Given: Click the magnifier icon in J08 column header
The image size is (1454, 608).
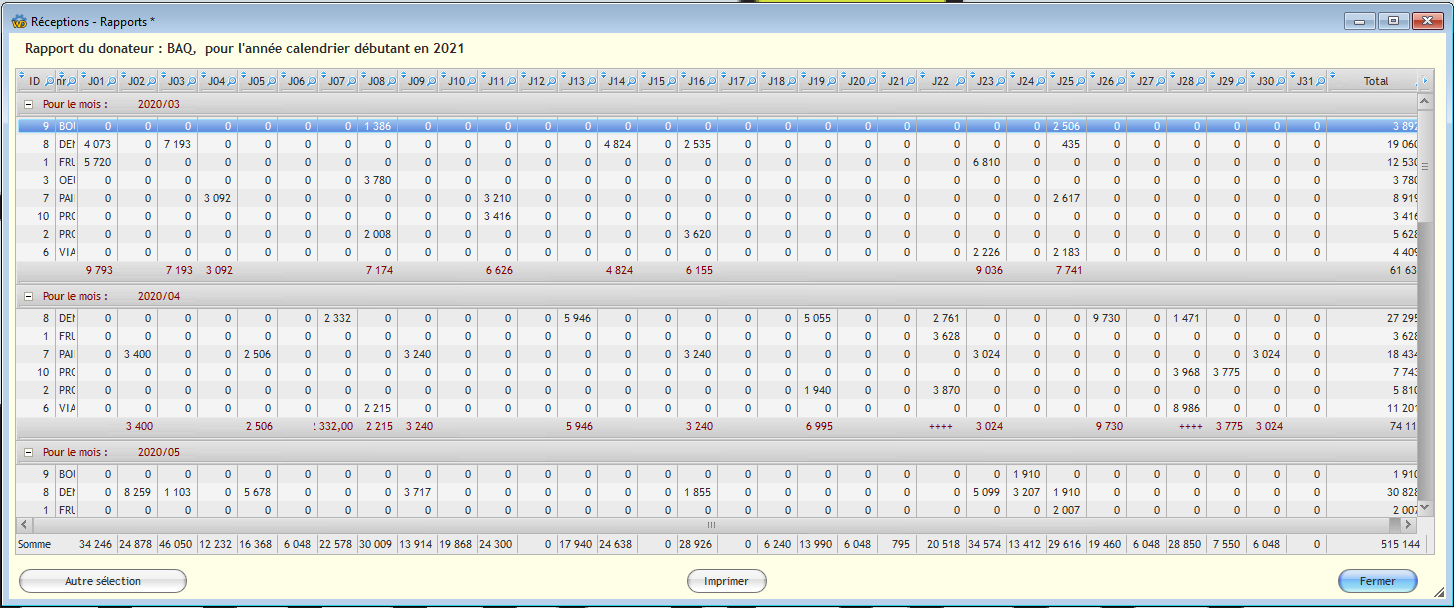Looking at the screenshot, I should pos(391,81).
